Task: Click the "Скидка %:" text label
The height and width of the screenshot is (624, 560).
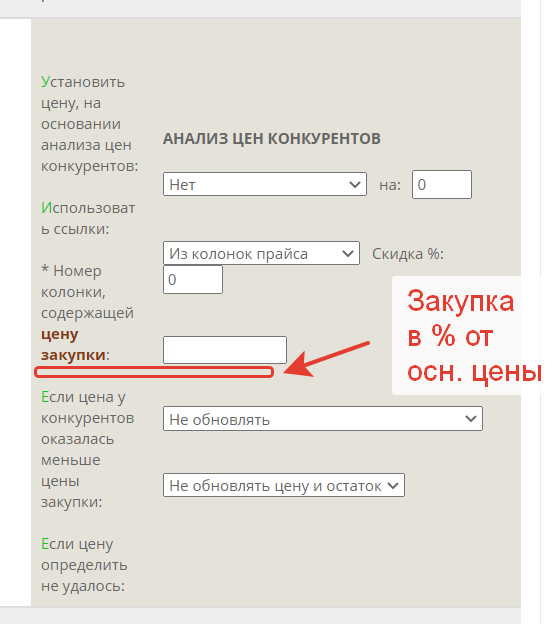Action: click(408, 254)
